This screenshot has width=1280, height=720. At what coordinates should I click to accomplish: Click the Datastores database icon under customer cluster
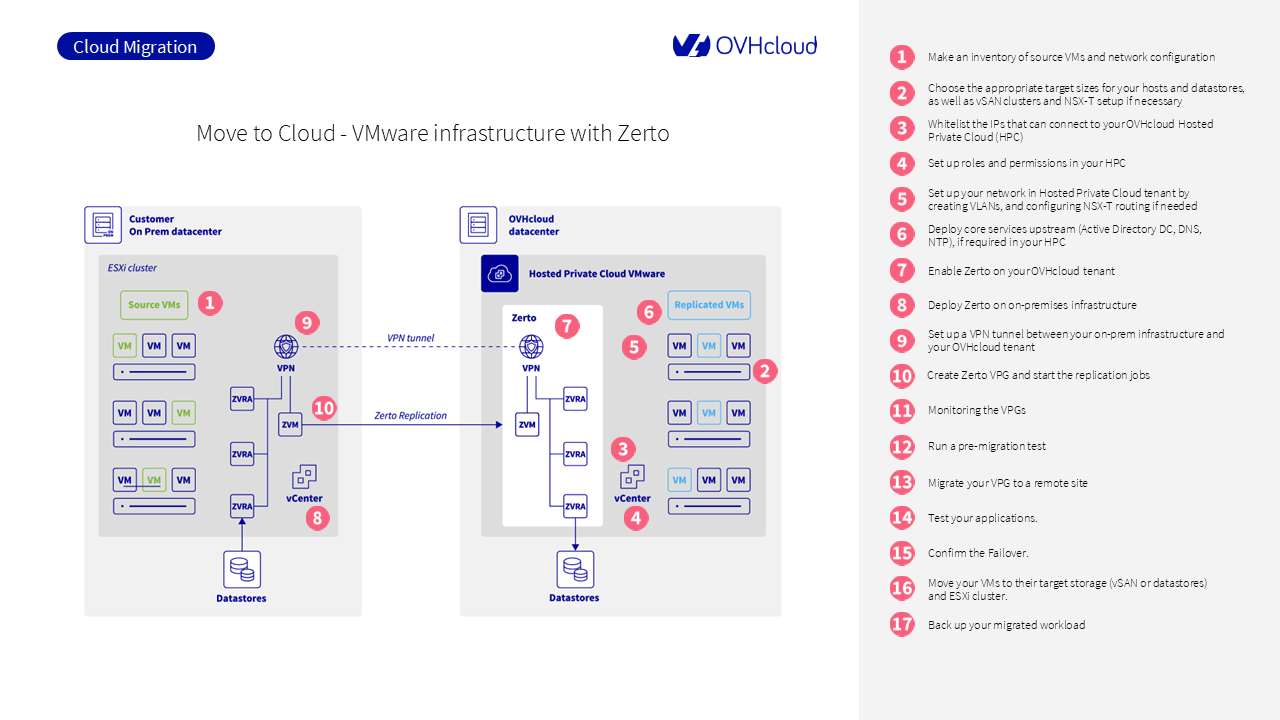[x=241, y=570]
